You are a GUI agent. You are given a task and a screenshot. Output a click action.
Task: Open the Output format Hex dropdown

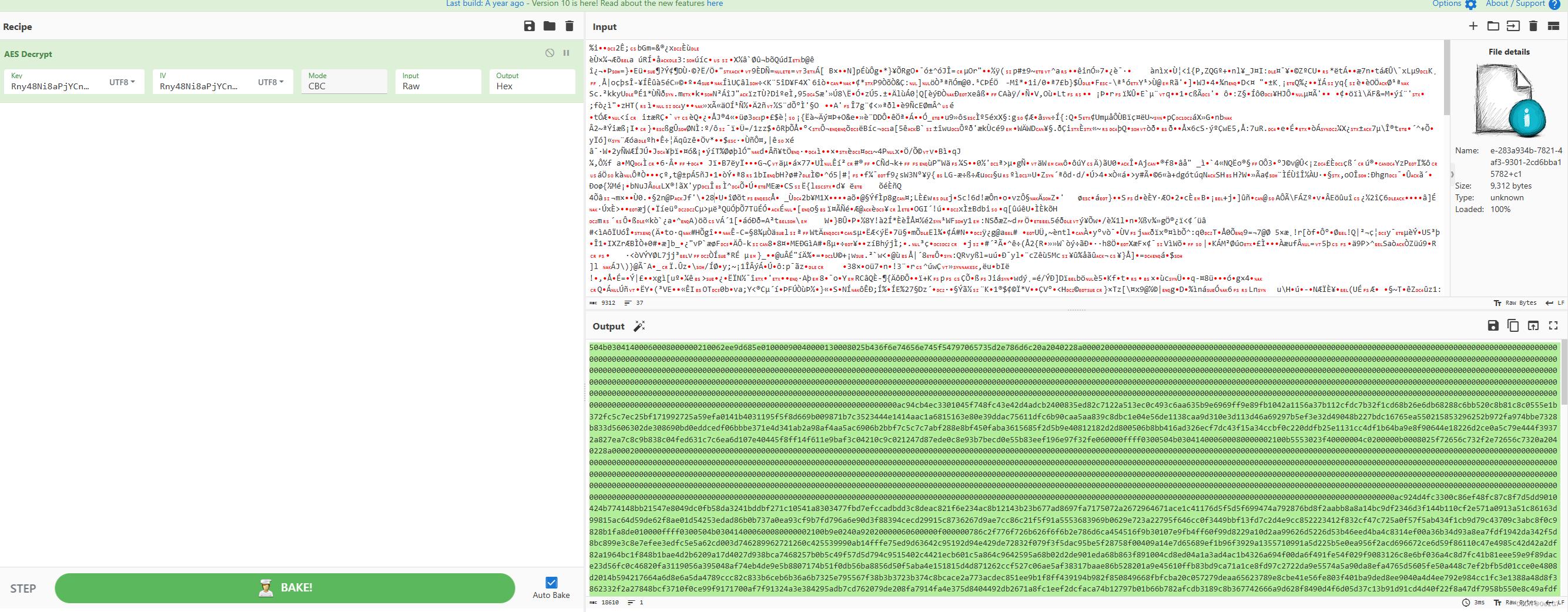[531, 82]
